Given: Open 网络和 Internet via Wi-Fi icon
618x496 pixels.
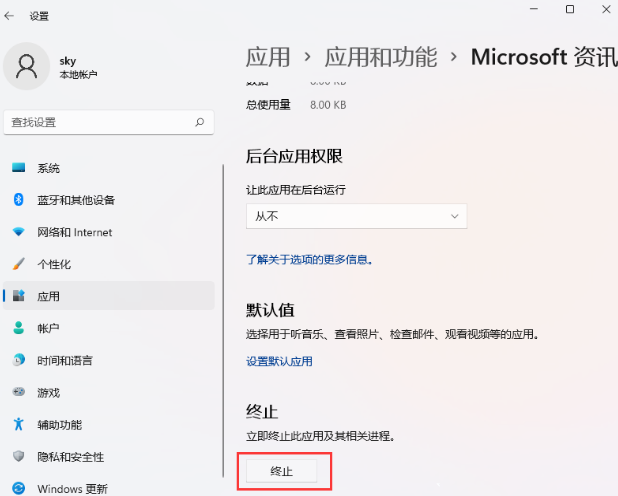Looking at the screenshot, I should 18,232.
